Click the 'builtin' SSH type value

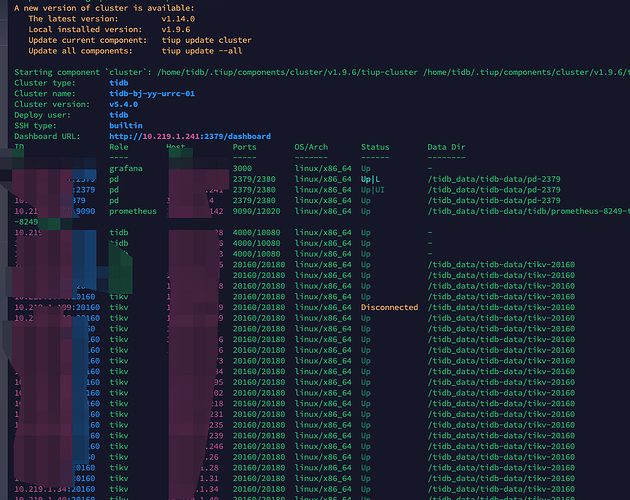(x=127, y=125)
